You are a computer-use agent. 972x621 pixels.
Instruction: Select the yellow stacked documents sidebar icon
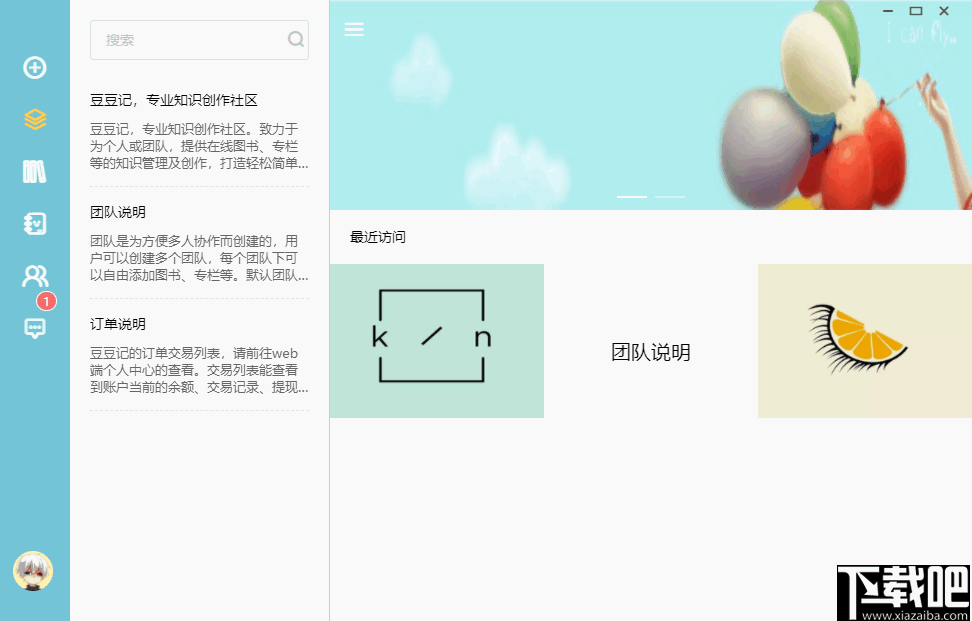click(x=35, y=120)
